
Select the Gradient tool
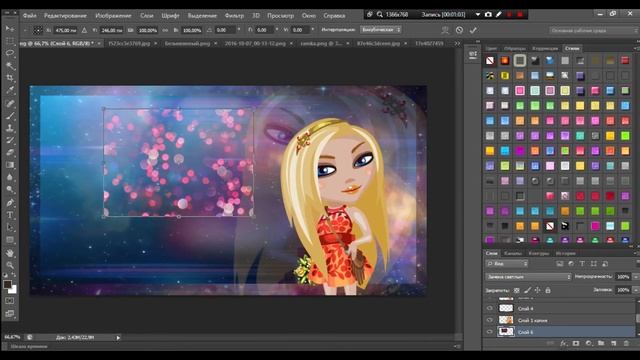tap(10, 165)
